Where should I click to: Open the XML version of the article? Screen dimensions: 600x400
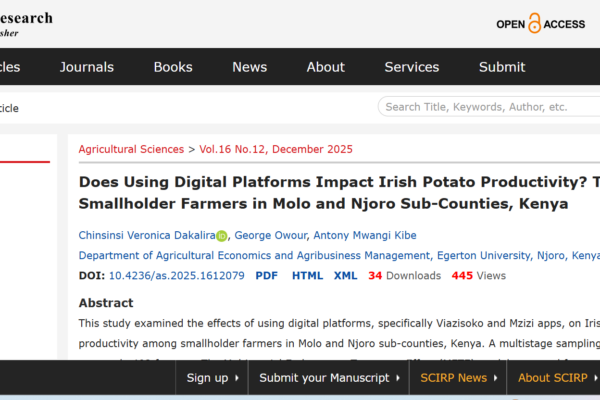345,275
